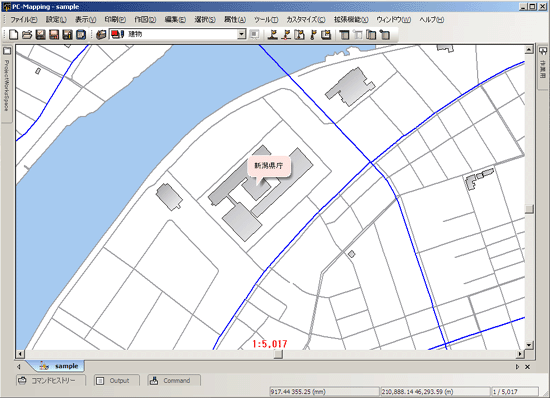Image resolution: width=550 pixels, height=398 pixels.
Task: Open the 表示(V) menu
Action: click(86, 20)
